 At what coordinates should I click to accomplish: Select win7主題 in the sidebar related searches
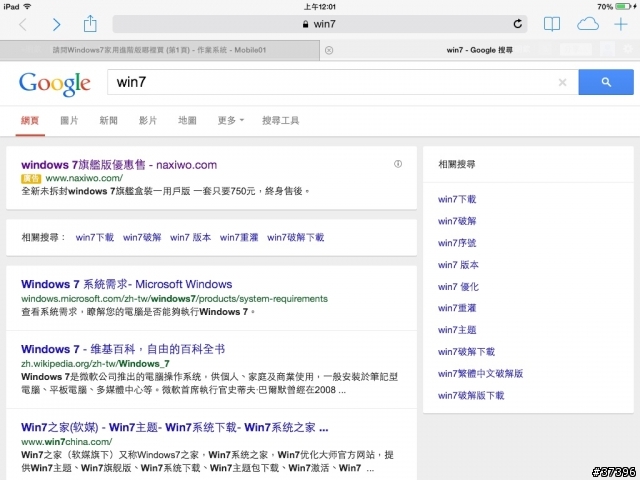(x=457, y=330)
